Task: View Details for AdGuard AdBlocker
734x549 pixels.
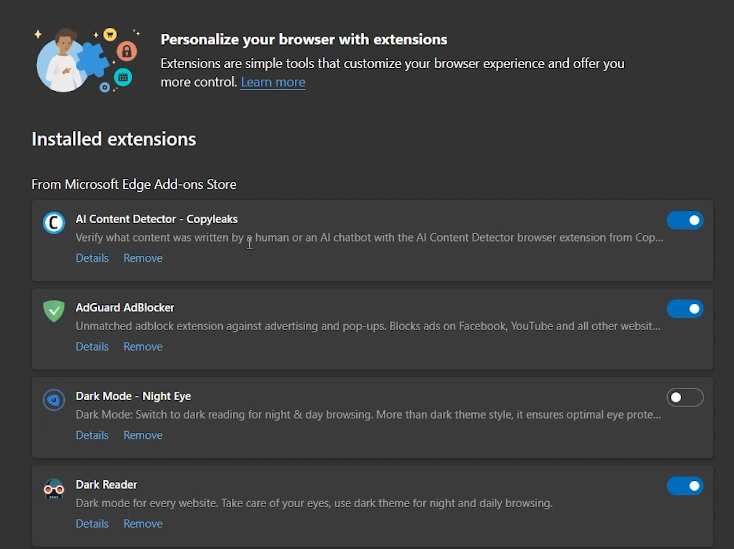Action: click(x=92, y=347)
